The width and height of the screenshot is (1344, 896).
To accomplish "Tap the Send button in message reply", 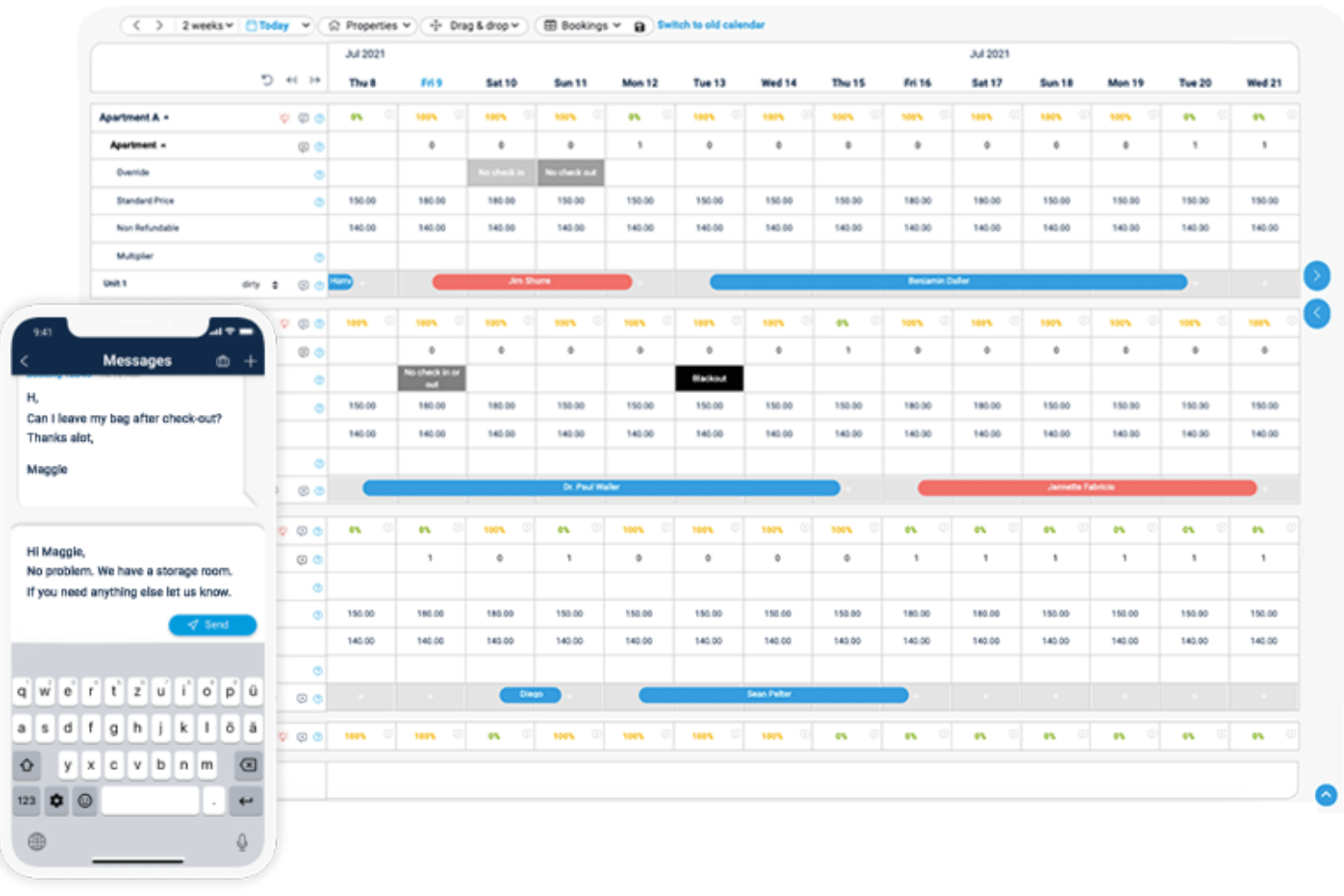I will click(212, 625).
